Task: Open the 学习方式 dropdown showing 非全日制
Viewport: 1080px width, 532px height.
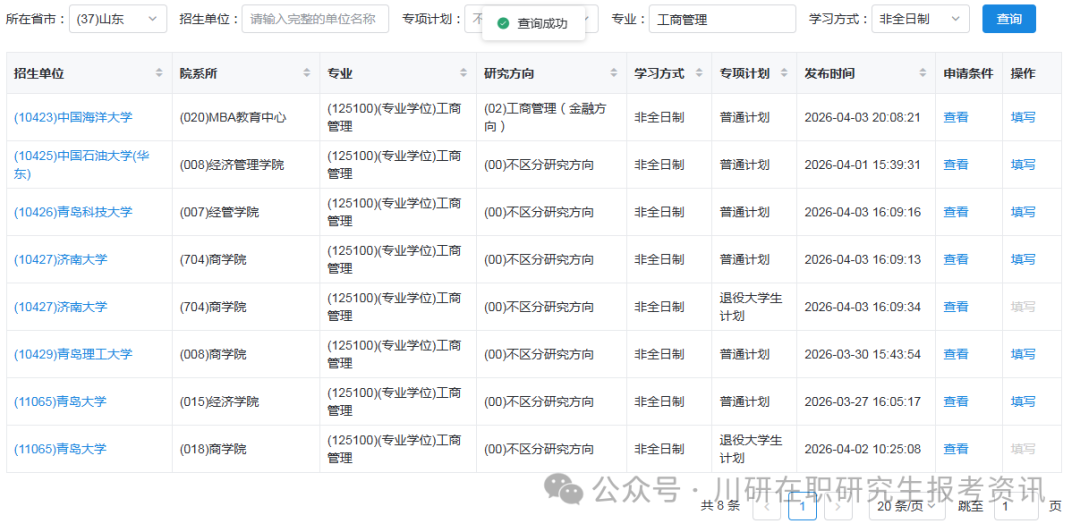Action: (920, 19)
